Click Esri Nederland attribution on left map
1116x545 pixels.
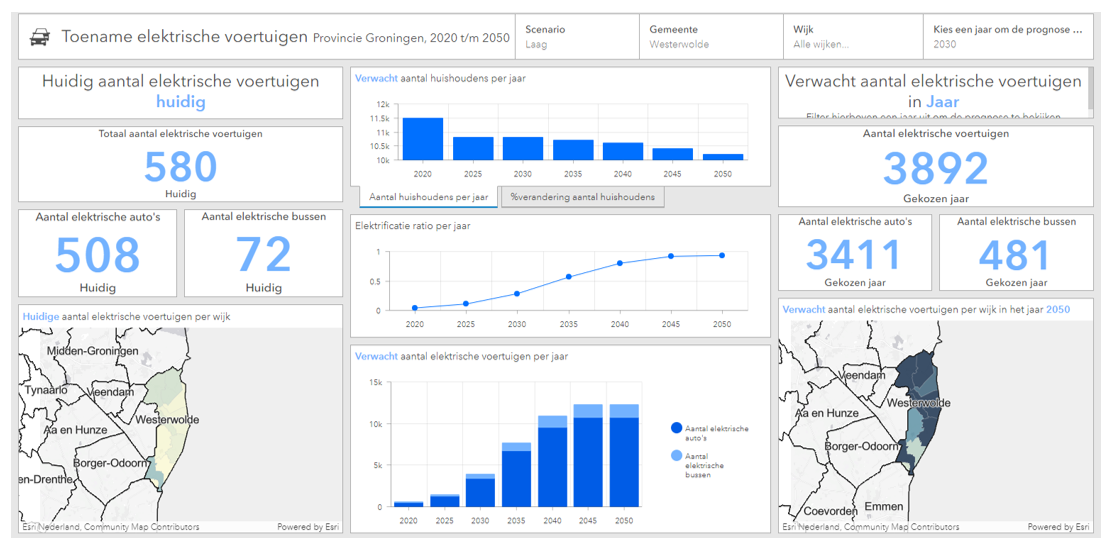pos(110,527)
